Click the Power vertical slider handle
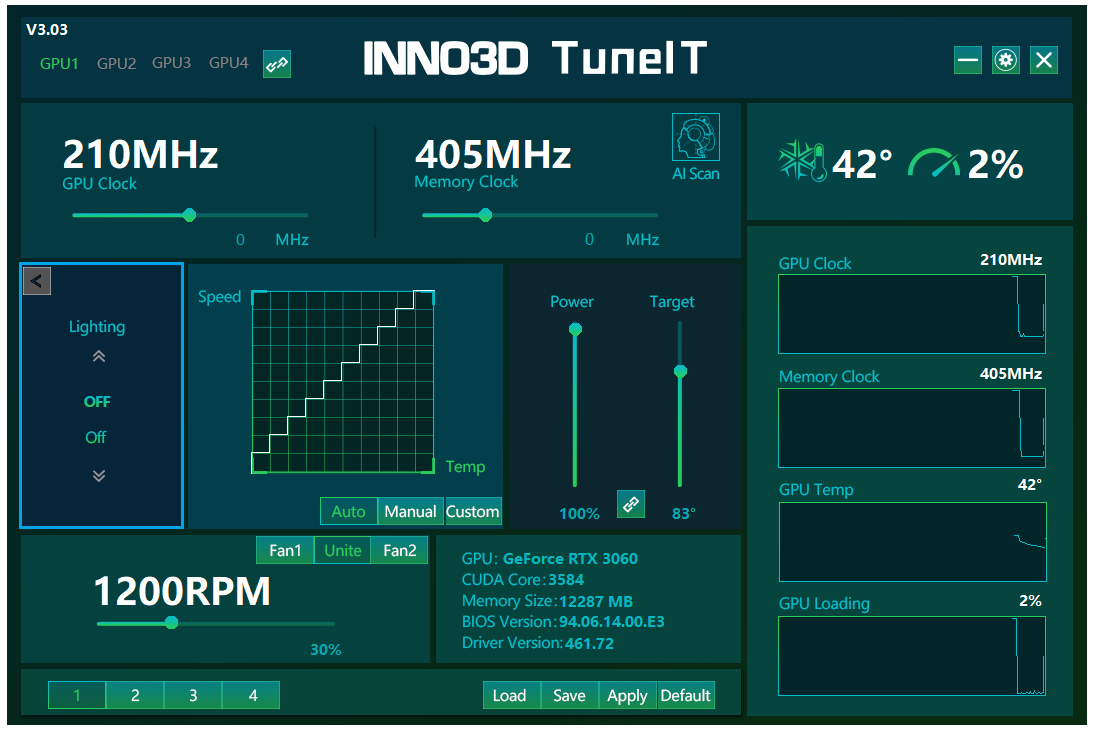The width and height of the screenshot is (1096, 732). tap(575, 329)
